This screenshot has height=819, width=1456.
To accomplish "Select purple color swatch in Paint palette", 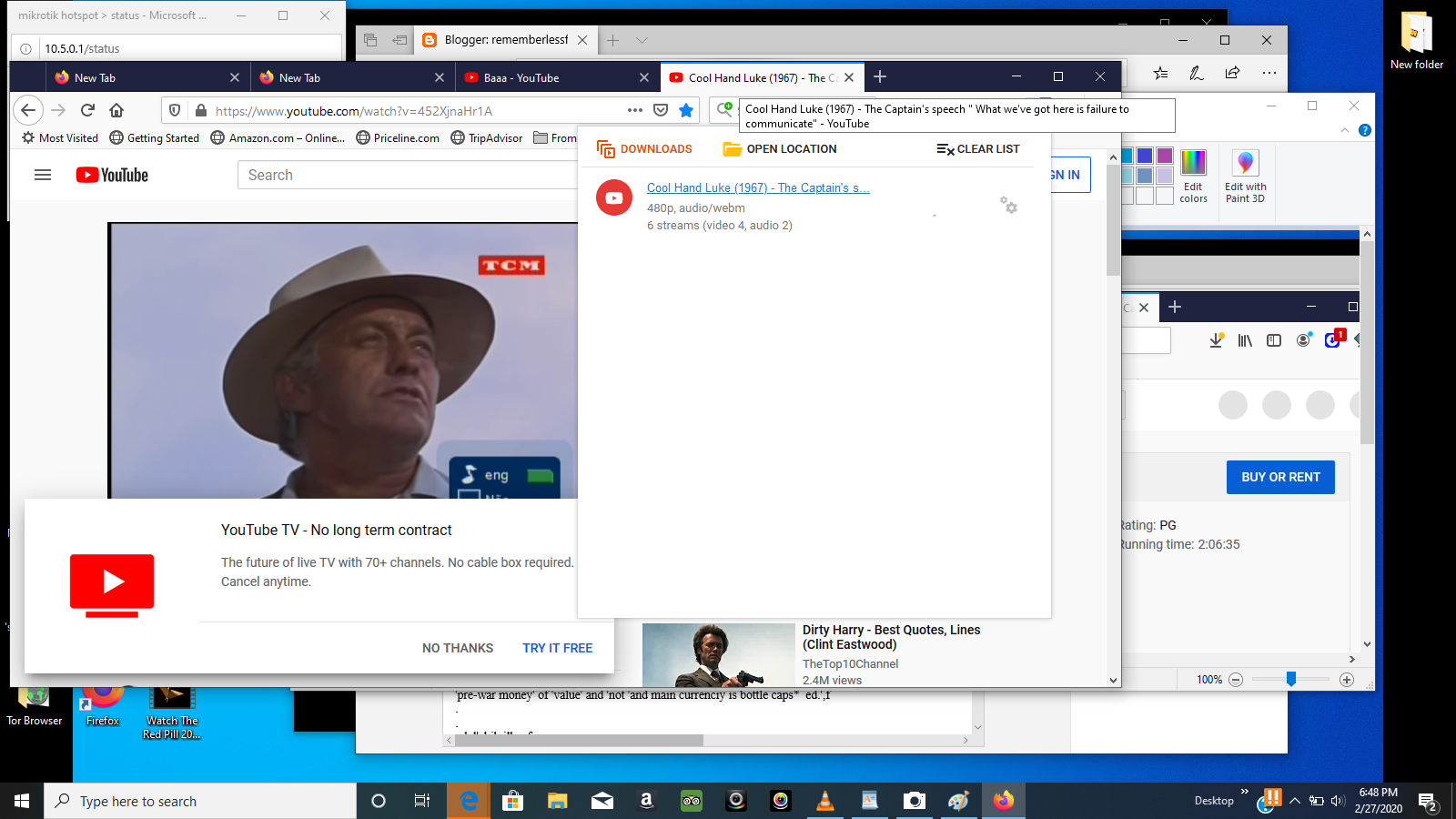I will [x=1165, y=156].
